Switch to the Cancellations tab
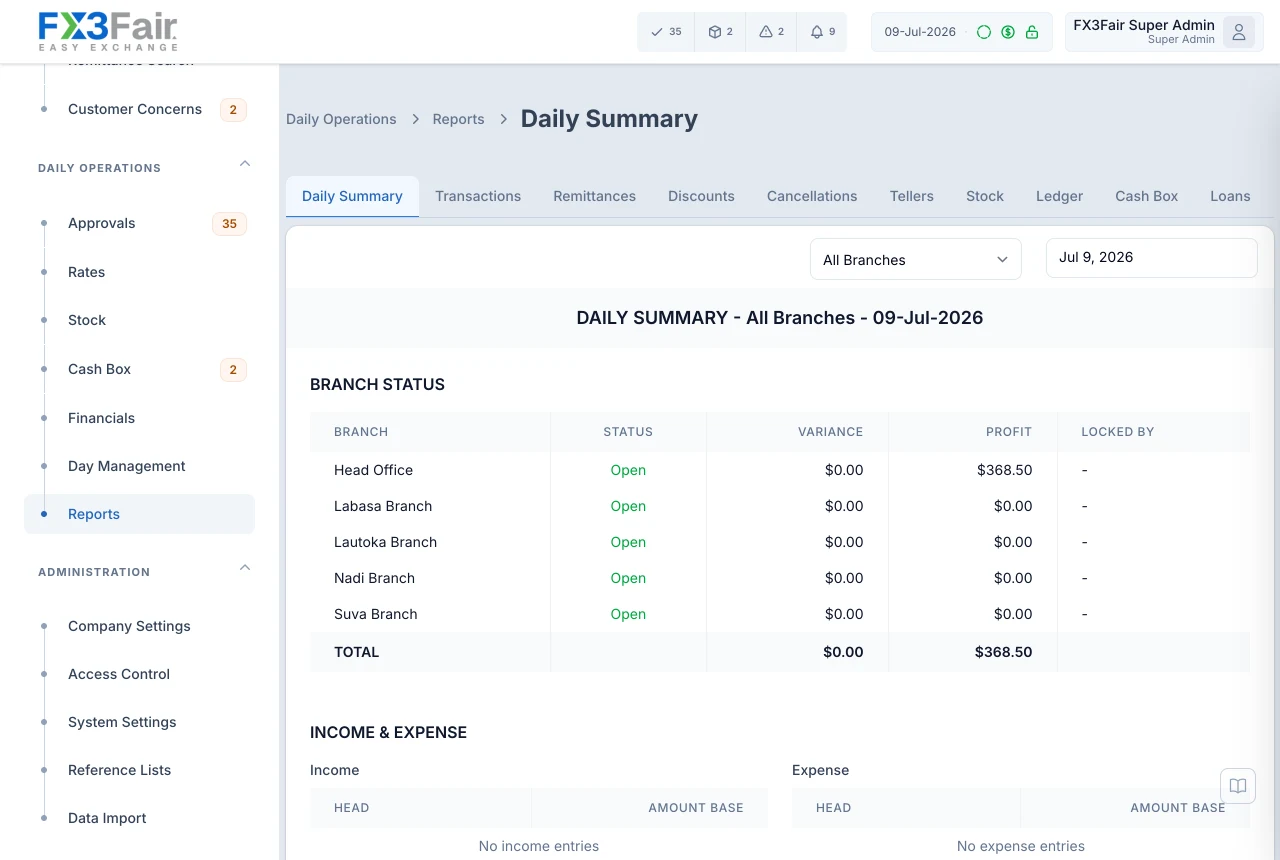Viewport: 1280px width, 860px height. point(812,196)
